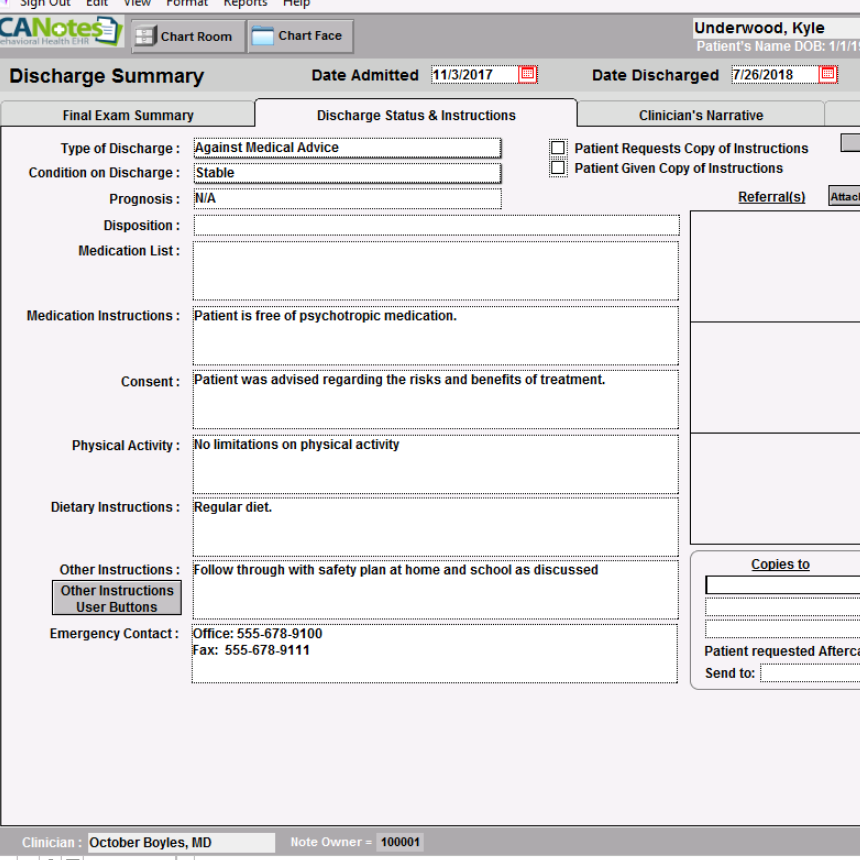Open the Type of Discharge selector

tap(345, 148)
